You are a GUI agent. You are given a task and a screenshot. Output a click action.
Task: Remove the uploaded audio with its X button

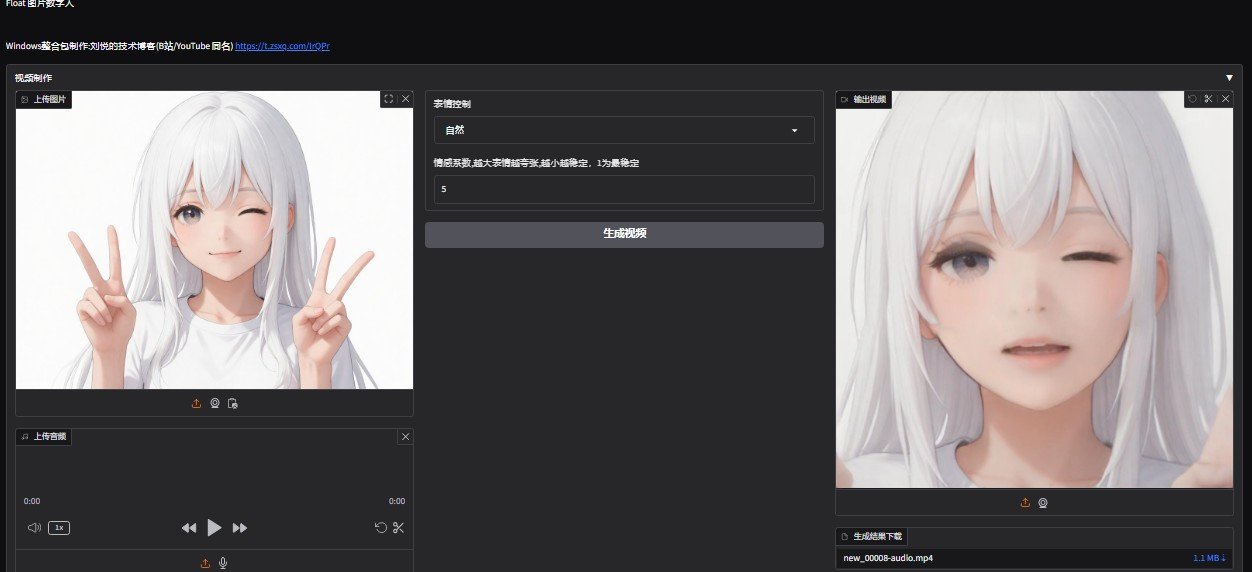(x=405, y=437)
